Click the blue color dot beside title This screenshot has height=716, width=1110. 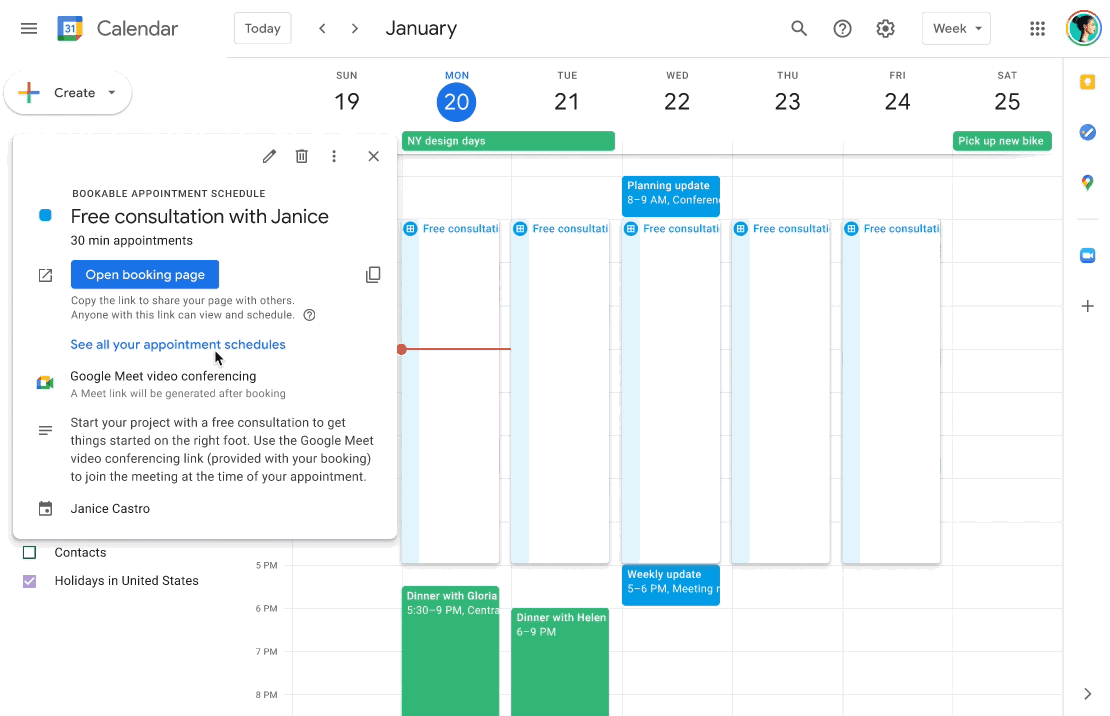click(45, 216)
